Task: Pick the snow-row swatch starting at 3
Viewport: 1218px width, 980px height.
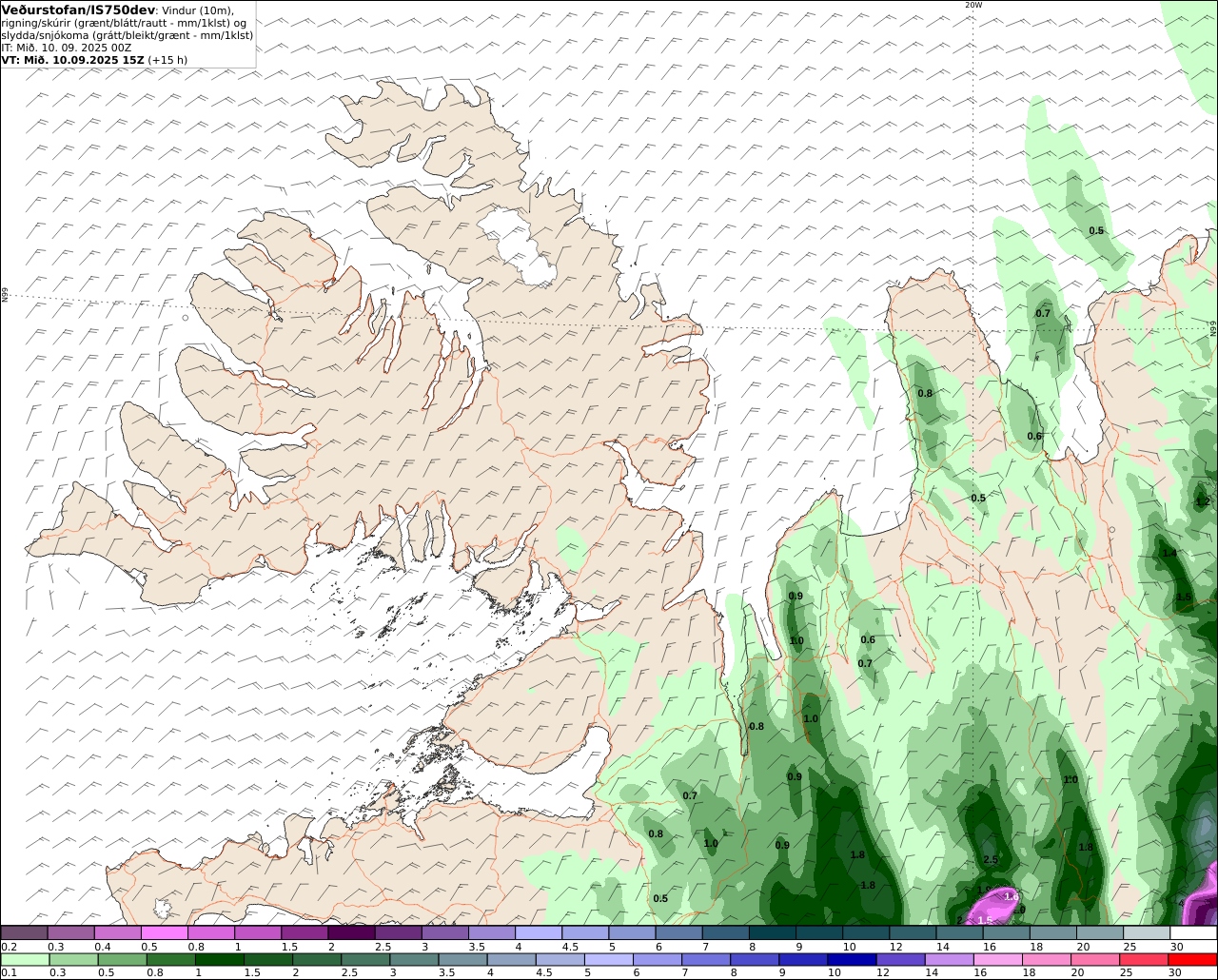Action: click(444, 932)
